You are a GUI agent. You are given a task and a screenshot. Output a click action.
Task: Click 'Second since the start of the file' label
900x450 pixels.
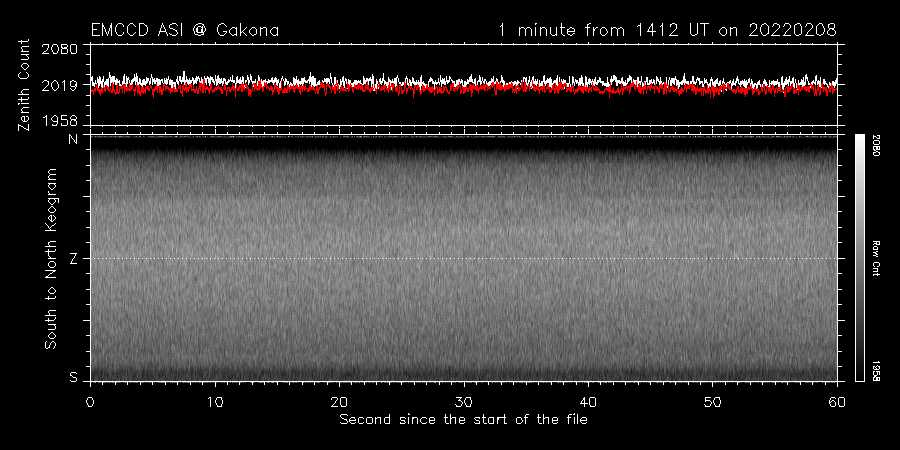463,420
